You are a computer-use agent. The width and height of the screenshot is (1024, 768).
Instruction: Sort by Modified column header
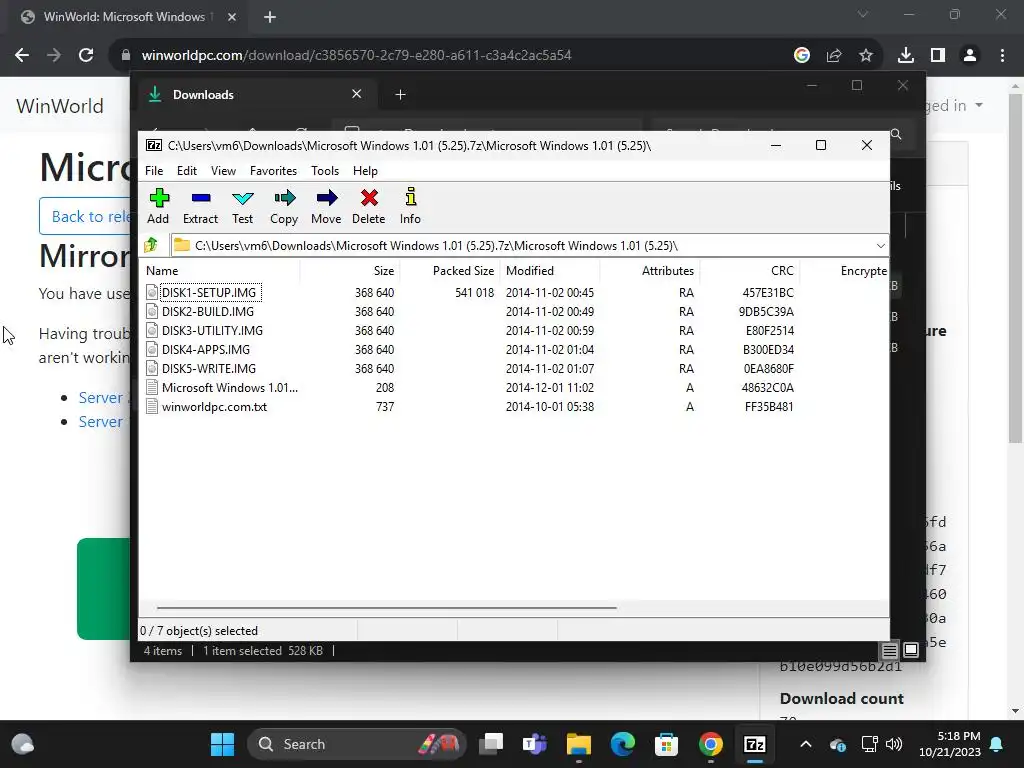point(550,270)
